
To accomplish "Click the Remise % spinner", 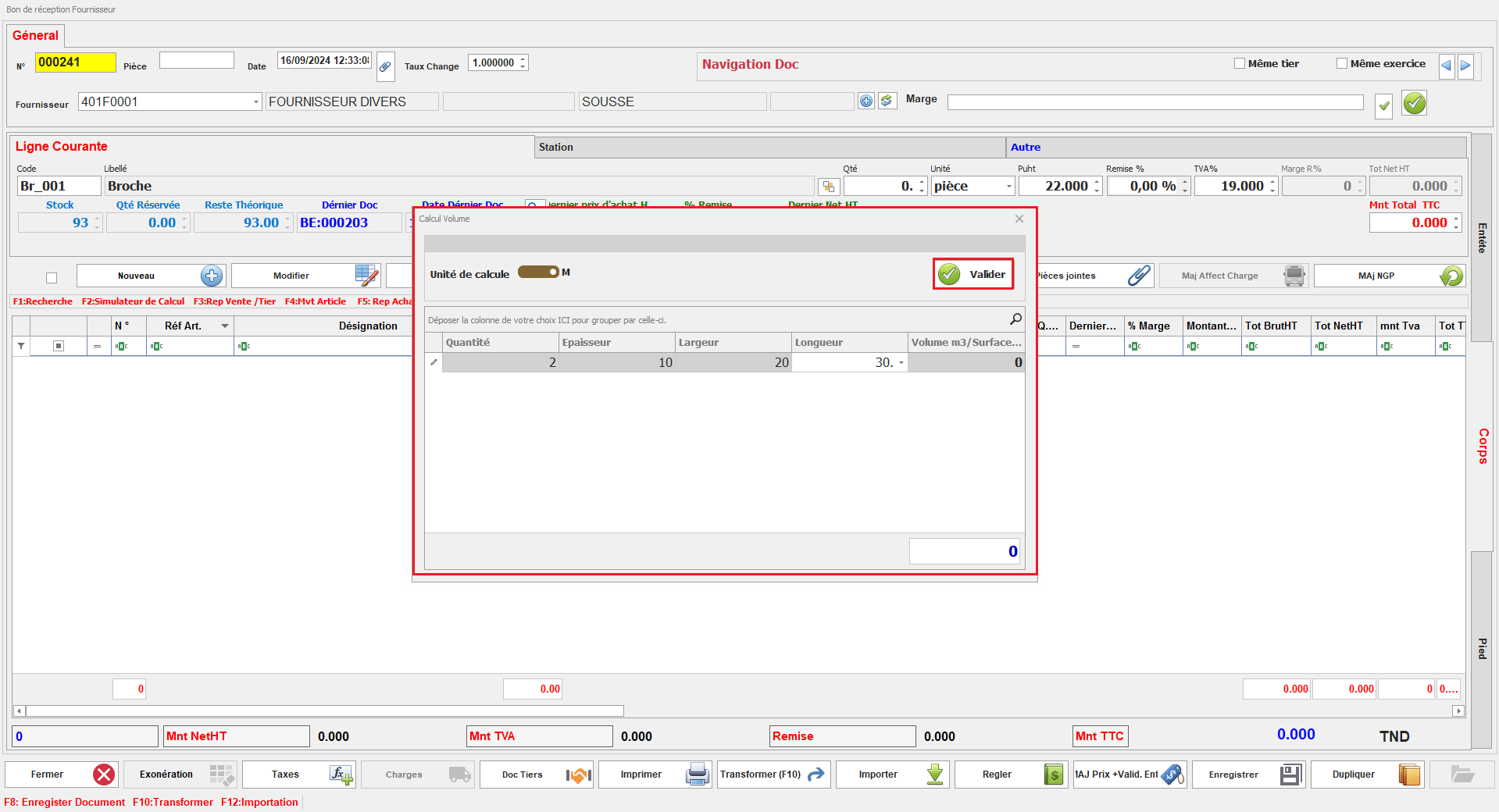I will [x=1185, y=187].
